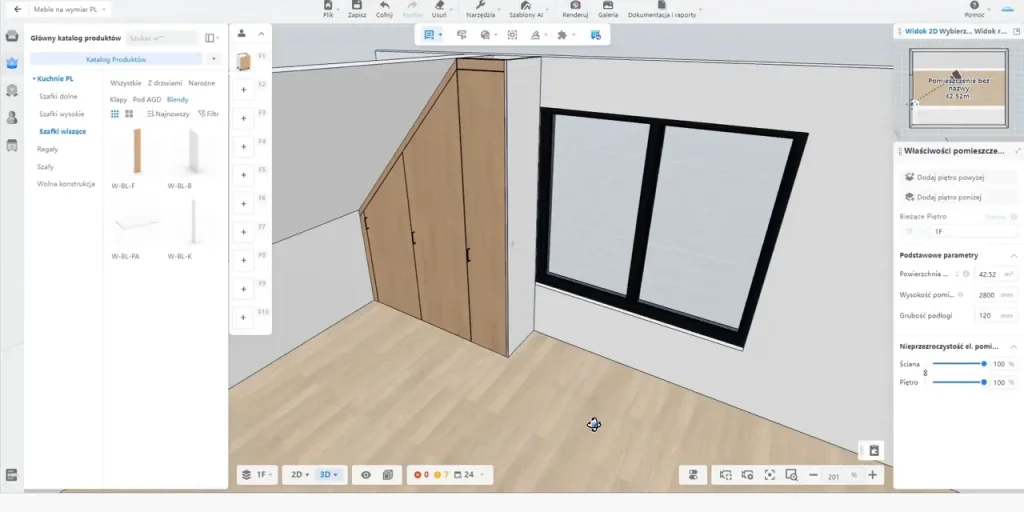Click the blue history restore icon
Image resolution: width=1024 pixels, height=512 pixels.
(x=596, y=35)
